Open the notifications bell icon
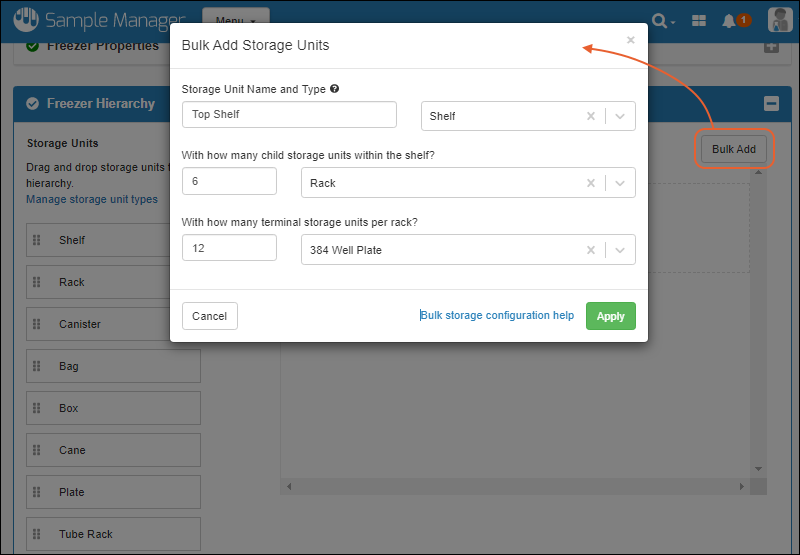The height and width of the screenshot is (555, 800). coord(732,20)
